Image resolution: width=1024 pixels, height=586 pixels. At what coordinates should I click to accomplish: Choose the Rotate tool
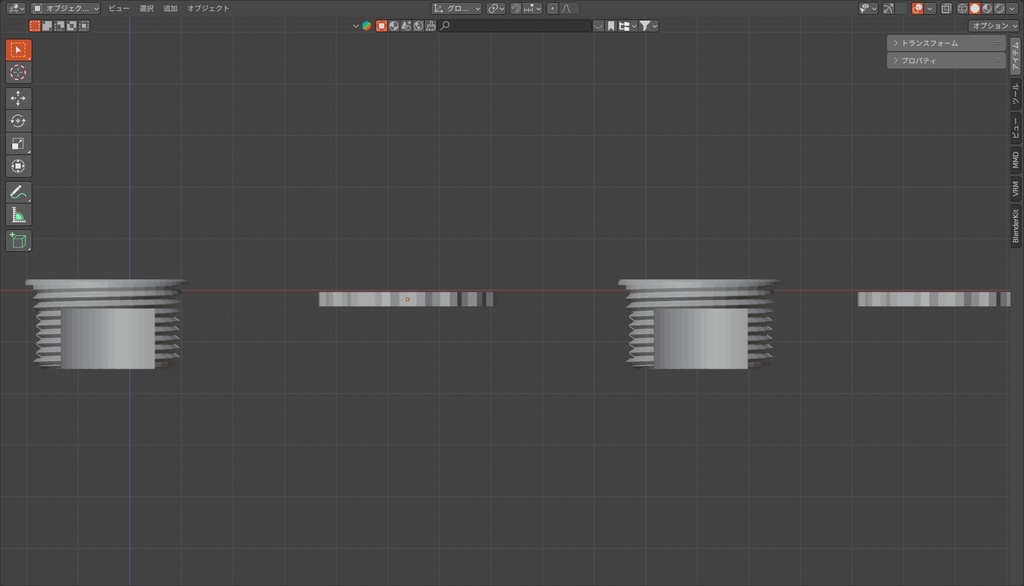[18, 121]
